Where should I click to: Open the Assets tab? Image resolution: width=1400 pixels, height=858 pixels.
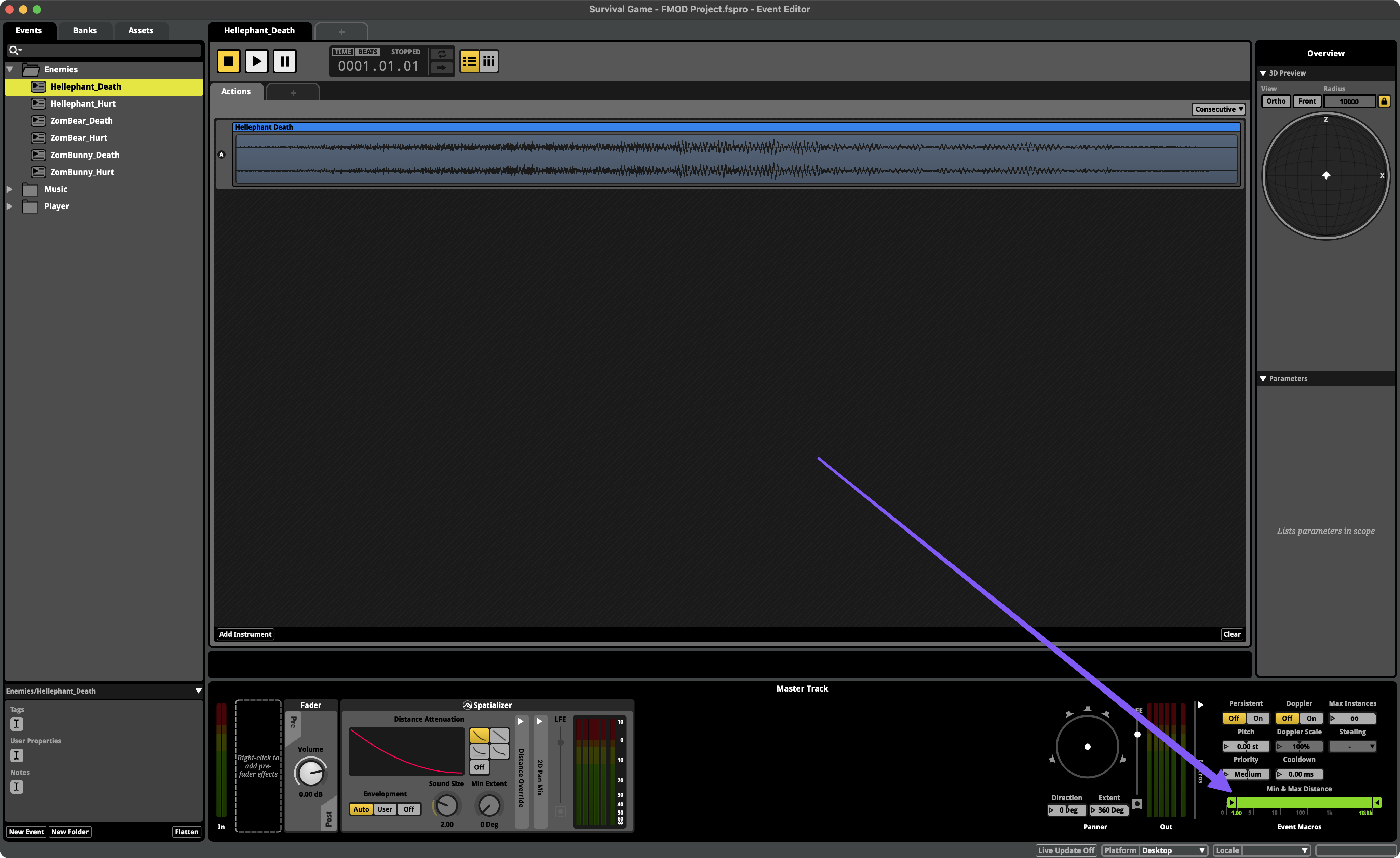click(x=140, y=31)
